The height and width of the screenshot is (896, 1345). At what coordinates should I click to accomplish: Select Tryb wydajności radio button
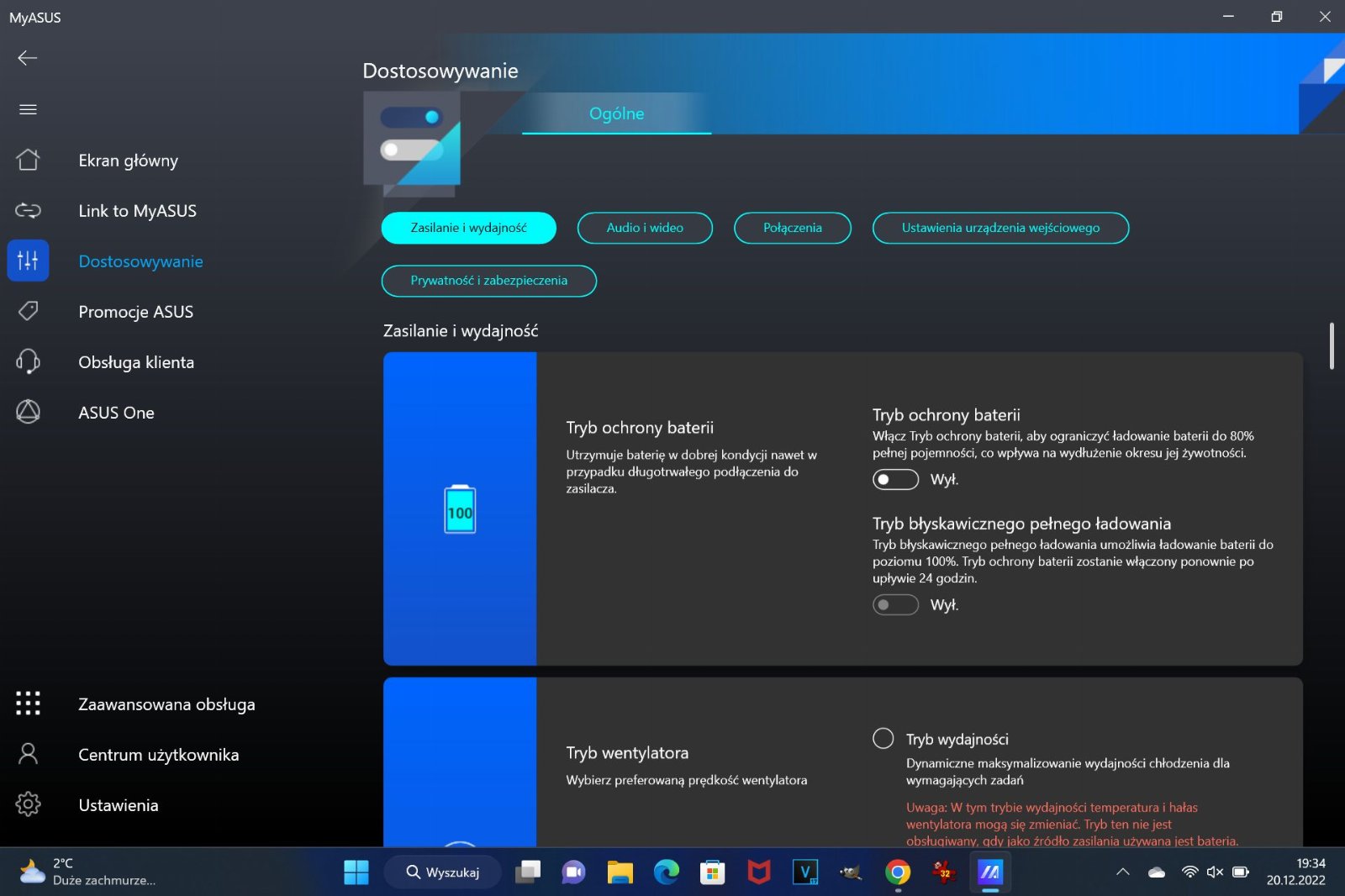[x=883, y=739]
